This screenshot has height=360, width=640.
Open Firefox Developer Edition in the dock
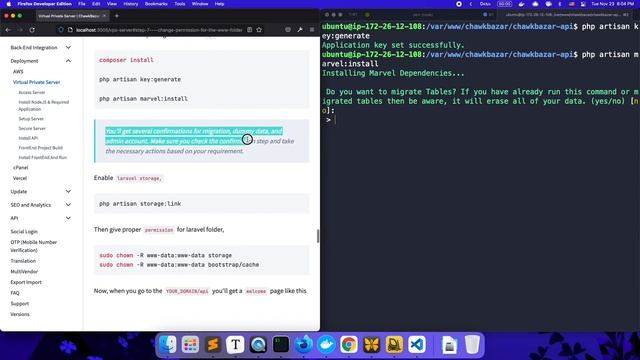coord(304,344)
